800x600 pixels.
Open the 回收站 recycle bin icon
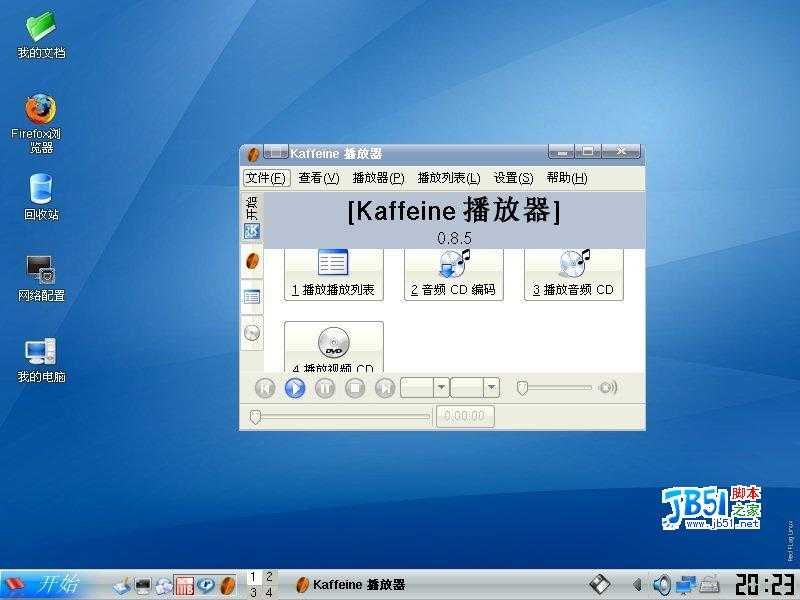41,197
